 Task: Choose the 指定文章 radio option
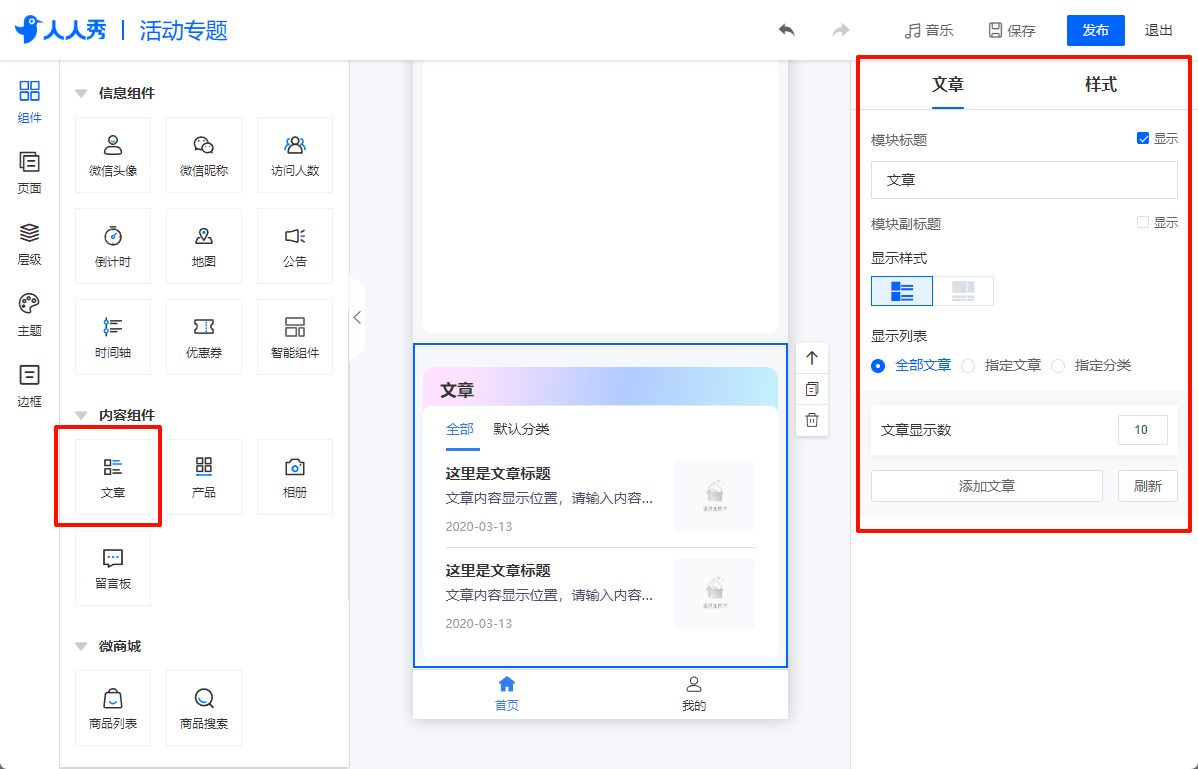click(968, 366)
